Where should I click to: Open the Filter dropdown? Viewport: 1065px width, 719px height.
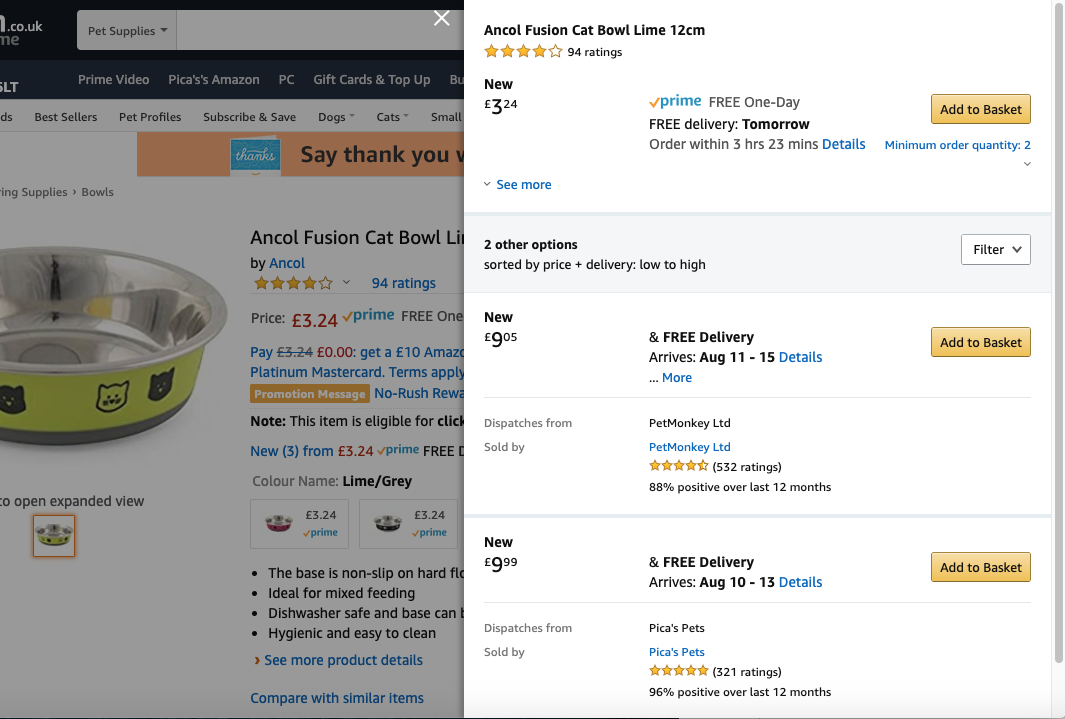(x=995, y=250)
